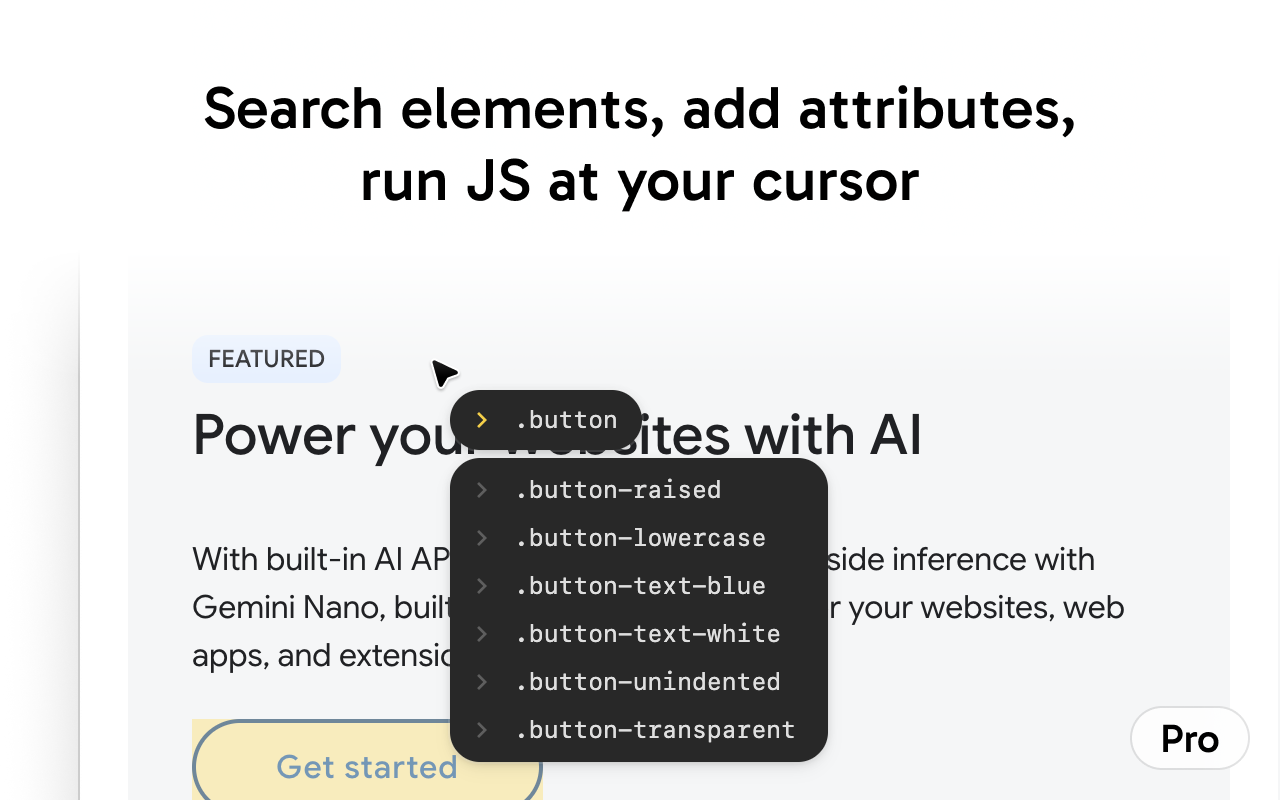
Task: Click chevron next to .button-transparent
Action: coord(482,730)
